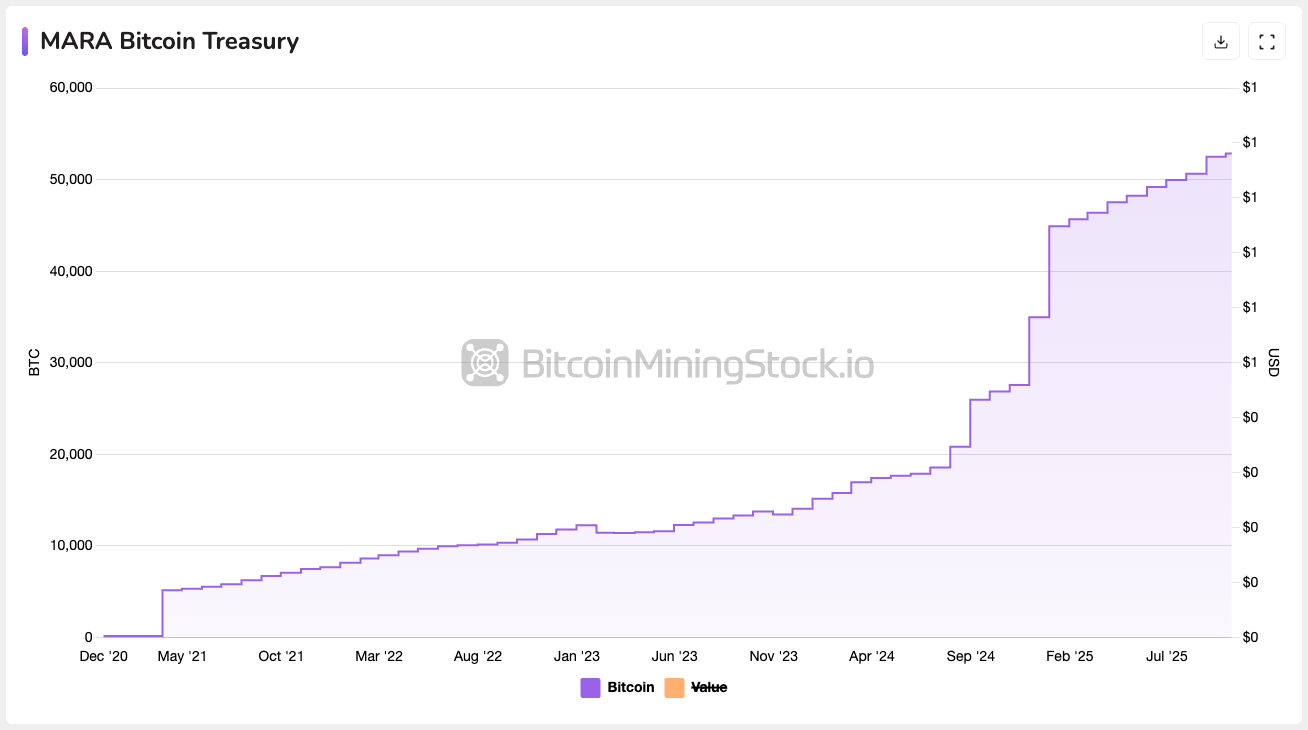Open the chart in fullscreen mode
The image size is (1308, 730).
tap(1267, 41)
